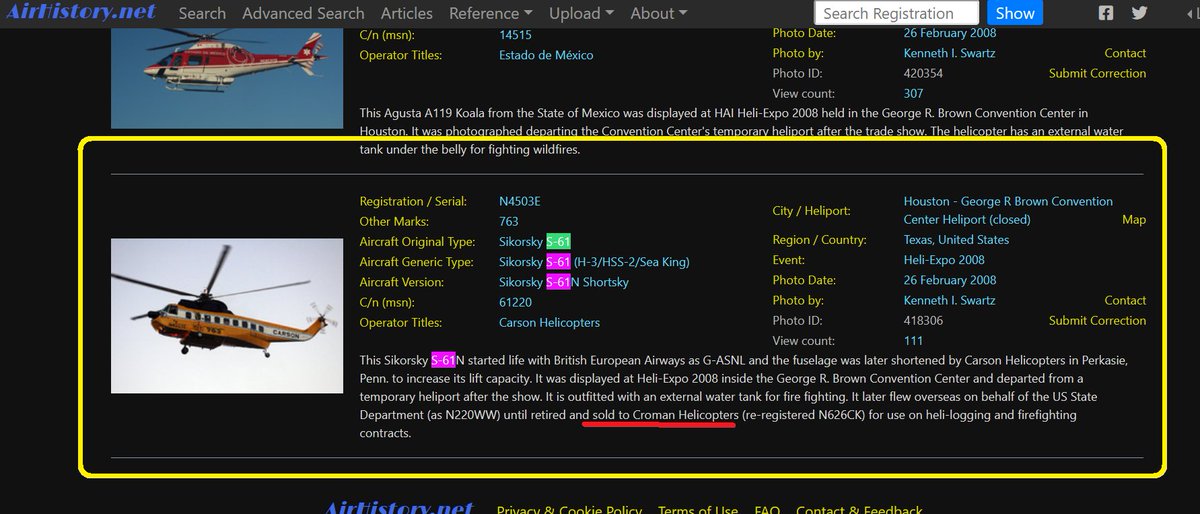The height and width of the screenshot is (514, 1200).
Task: Click View count value 111
Action: pyautogui.click(x=913, y=341)
